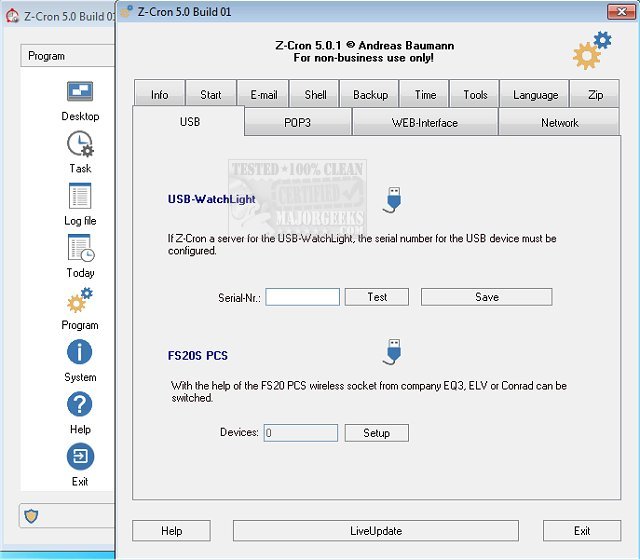Click the gears logo in dialog header
640x560 pixels.
click(x=592, y=51)
